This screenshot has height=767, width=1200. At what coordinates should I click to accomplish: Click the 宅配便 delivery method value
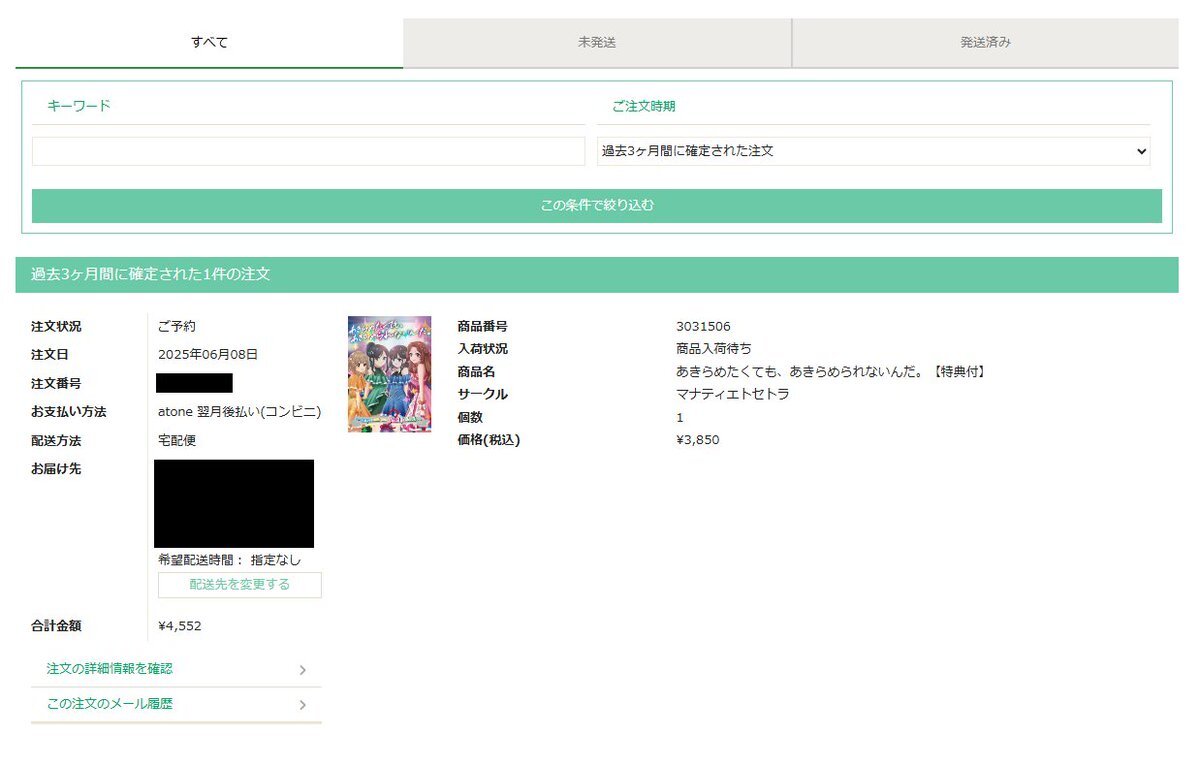point(177,441)
